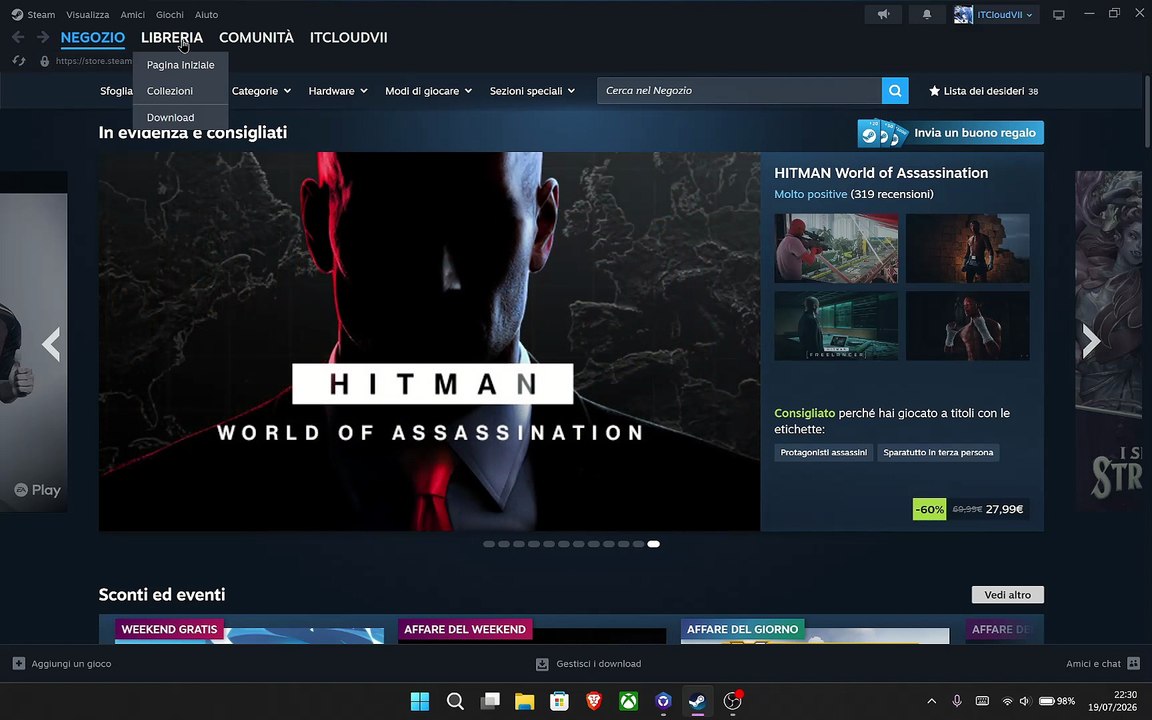Open the notifications bell
1152x720 pixels.
coord(926,14)
